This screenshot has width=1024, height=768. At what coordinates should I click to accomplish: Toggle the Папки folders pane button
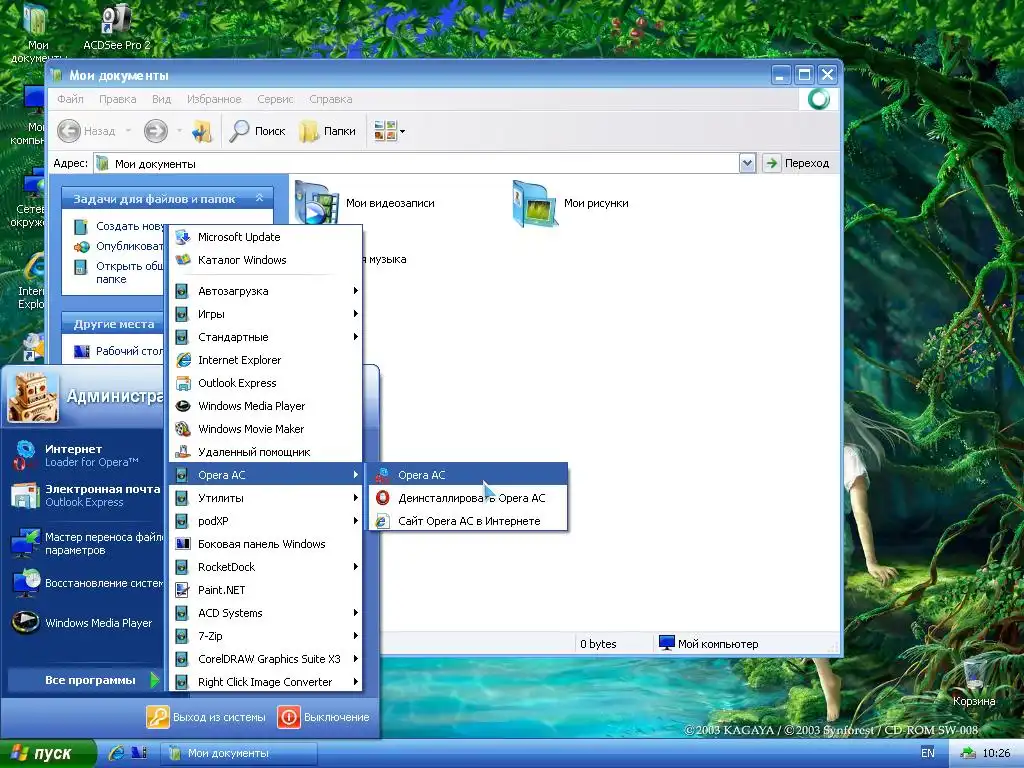pyautogui.click(x=328, y=131)
